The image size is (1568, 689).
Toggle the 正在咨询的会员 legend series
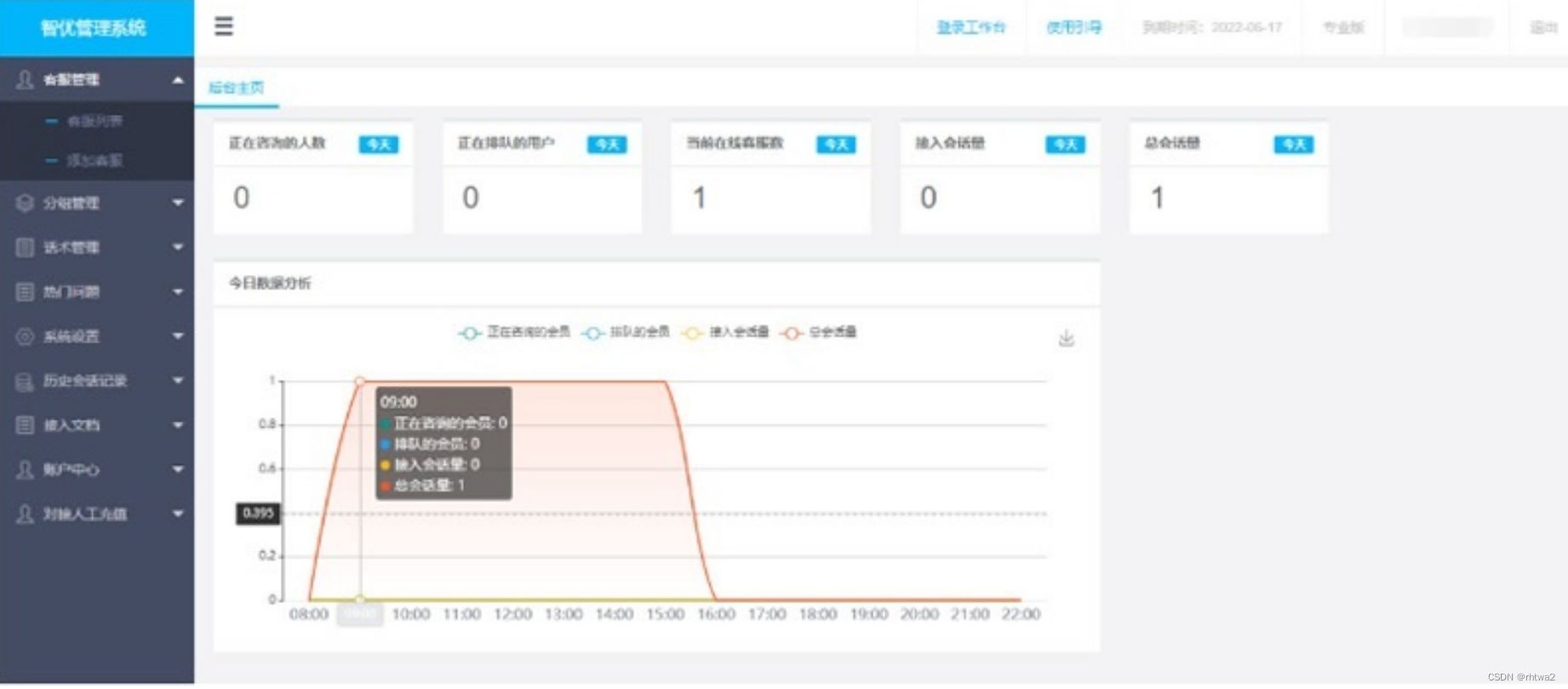coord(514,332)
